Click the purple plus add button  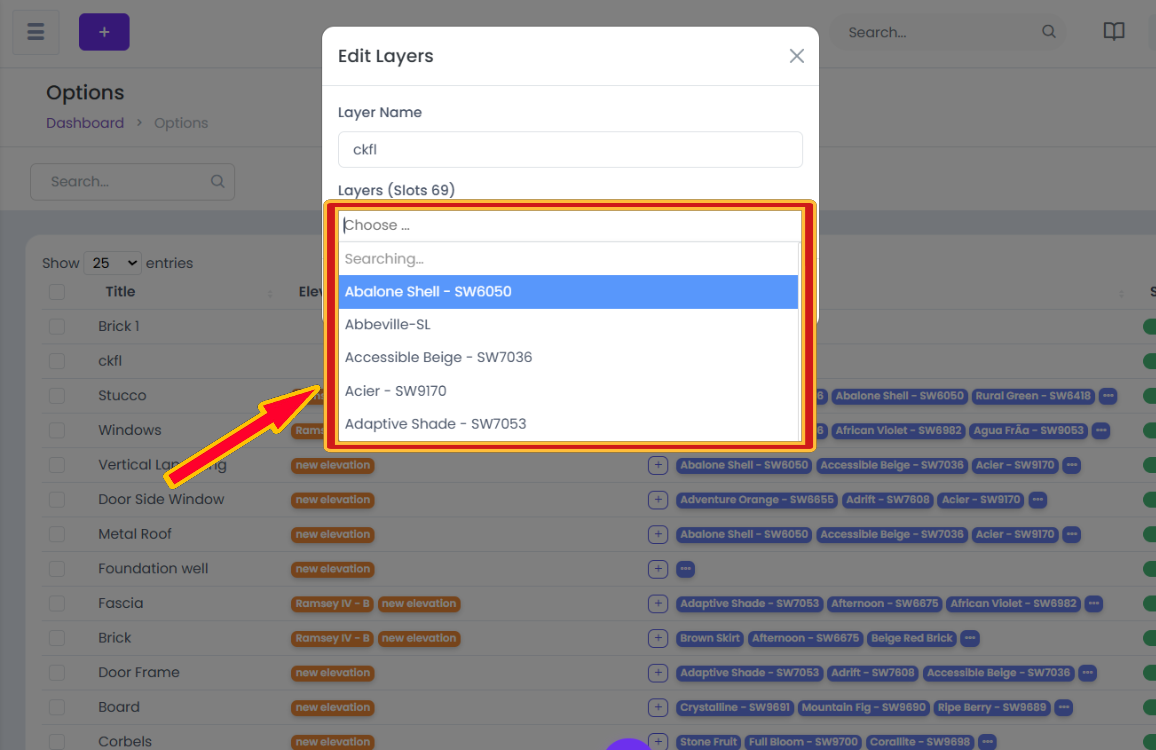point(104,32)
